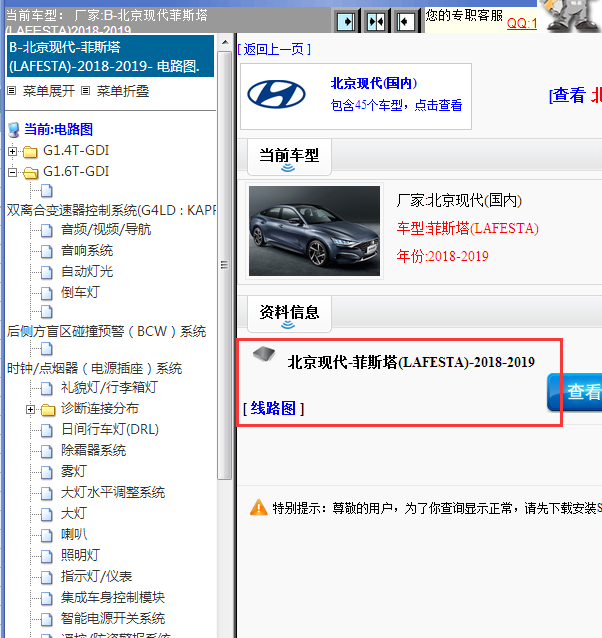Screen dimensions: 602x638
Task: Click 年份:2018-2019 text
Action: (443, 256)
